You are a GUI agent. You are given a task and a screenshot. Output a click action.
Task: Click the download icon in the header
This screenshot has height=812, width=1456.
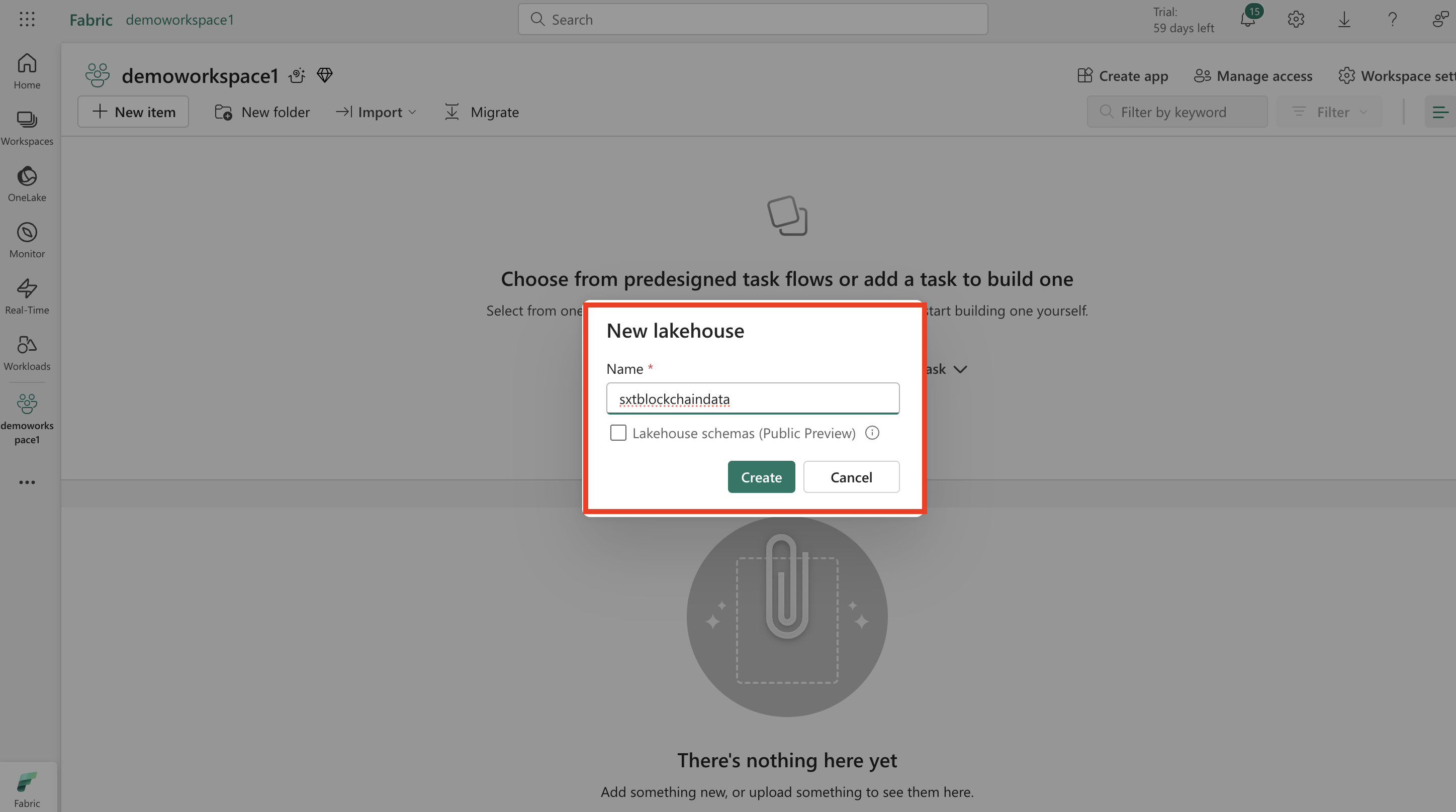click(1344, 20)
